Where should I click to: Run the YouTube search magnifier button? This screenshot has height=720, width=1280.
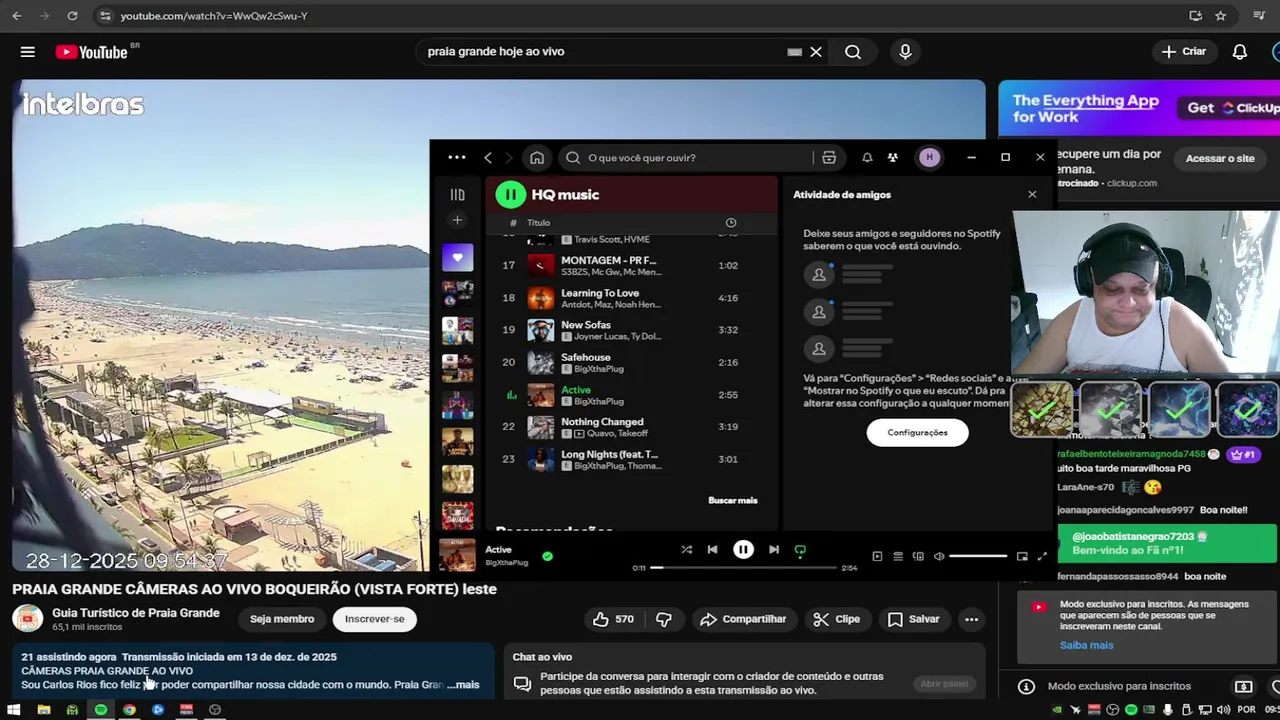[853, 52]
